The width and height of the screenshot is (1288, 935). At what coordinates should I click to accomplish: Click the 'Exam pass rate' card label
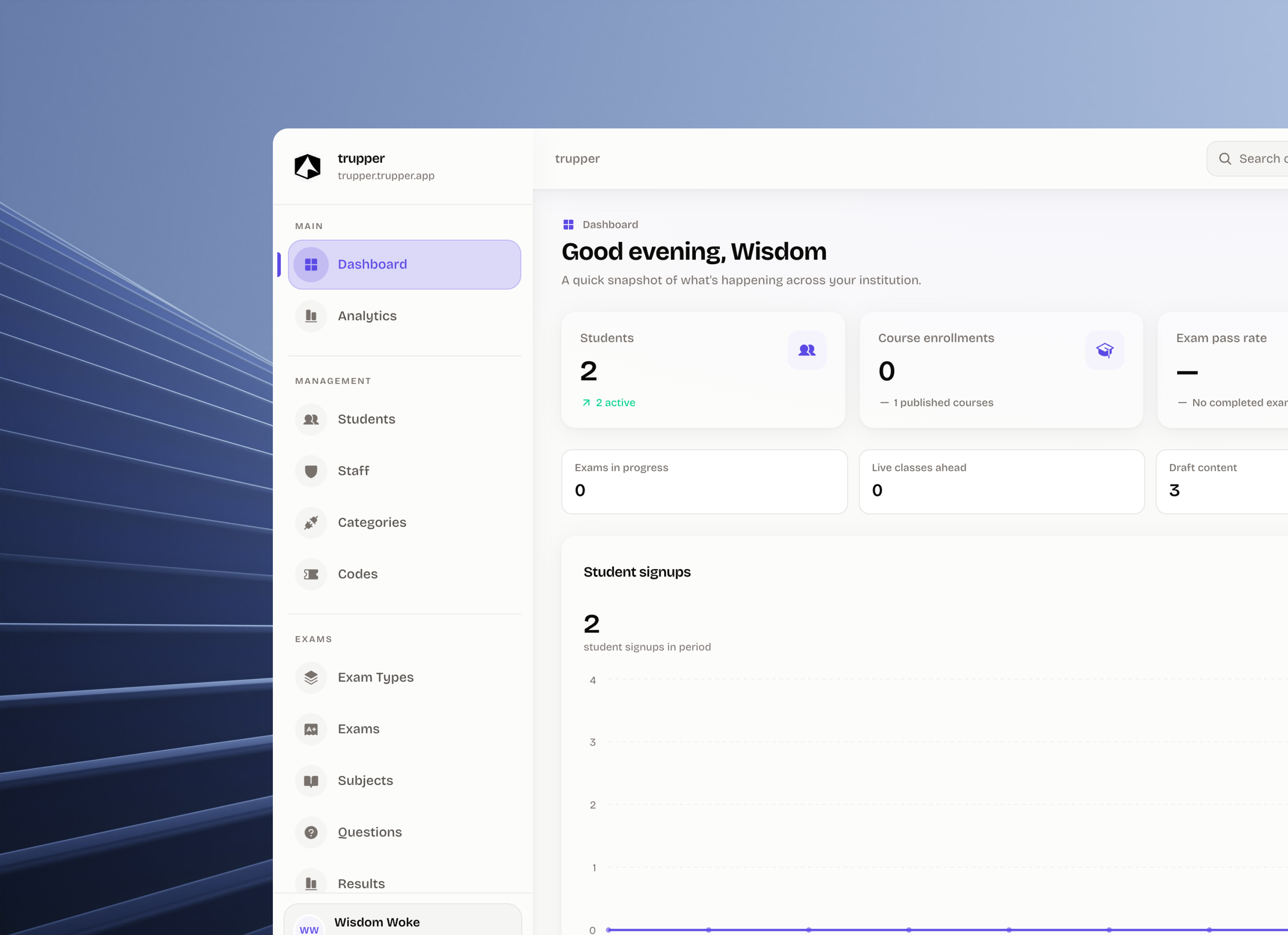pos(1221,338)
